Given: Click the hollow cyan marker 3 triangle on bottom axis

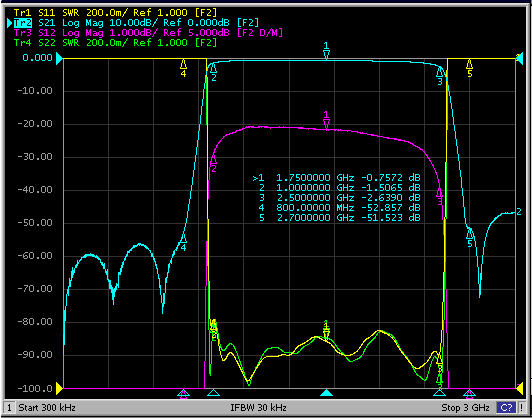Looking at the screenshot, I should [x=440, y=393].
